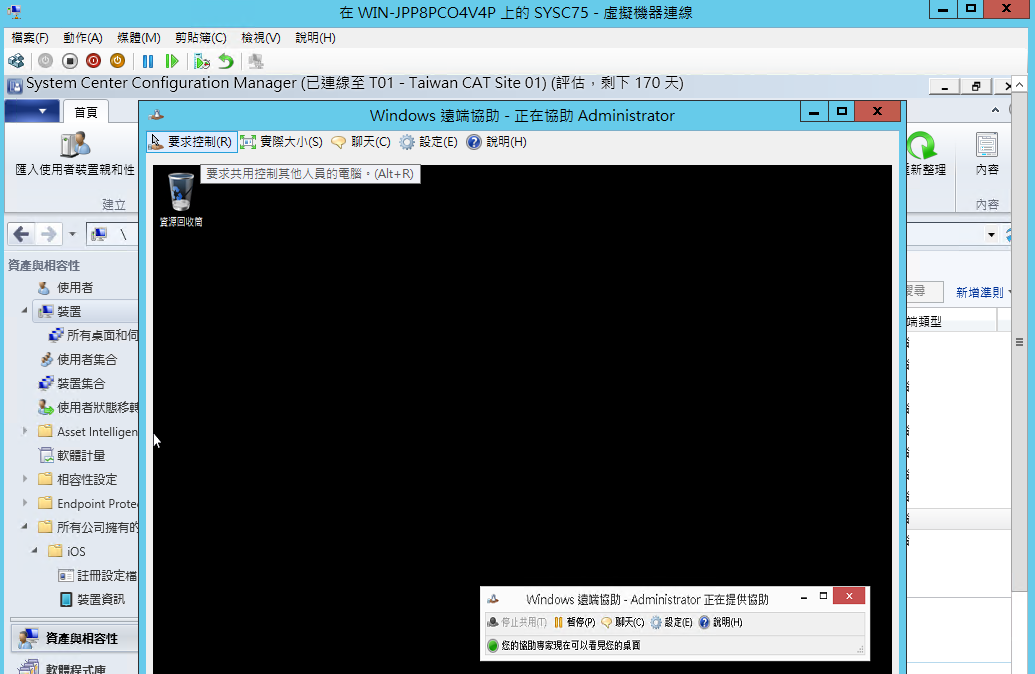Open 說明(H) in the Administrator sharing window
The image size is (1035, 674).
click(720, 623)
